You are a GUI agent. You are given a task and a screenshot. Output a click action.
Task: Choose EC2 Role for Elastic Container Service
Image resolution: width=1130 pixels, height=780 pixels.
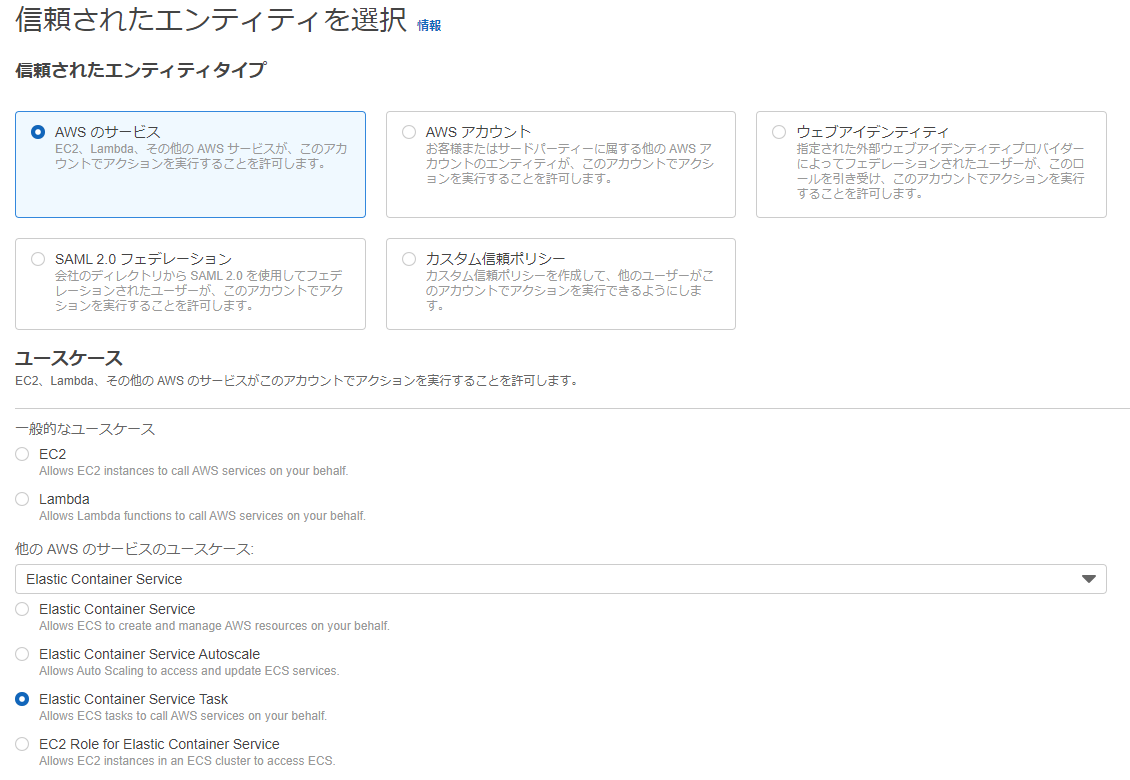22,744
